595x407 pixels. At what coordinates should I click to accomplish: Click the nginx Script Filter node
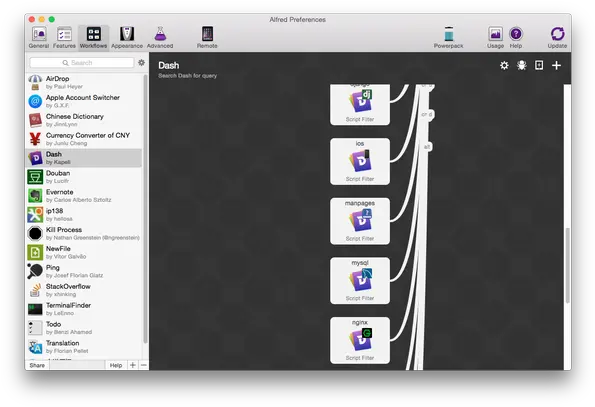[360, 340]
